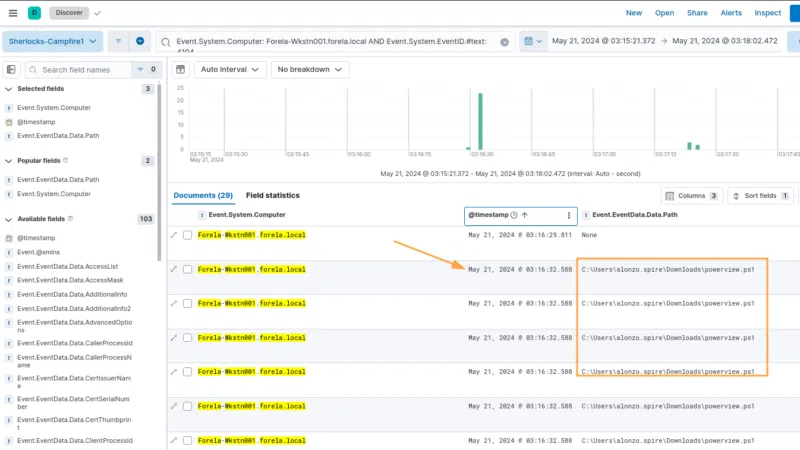Click the Columns button
This screenshot has height=450, width=800.
click(690, 196)
